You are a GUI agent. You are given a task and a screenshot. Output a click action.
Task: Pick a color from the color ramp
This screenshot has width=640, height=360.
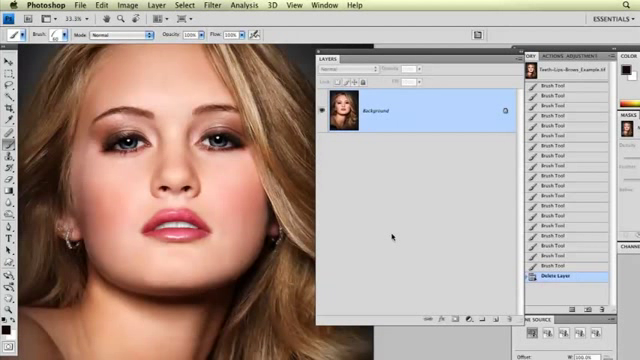click(x=629, y=104)
